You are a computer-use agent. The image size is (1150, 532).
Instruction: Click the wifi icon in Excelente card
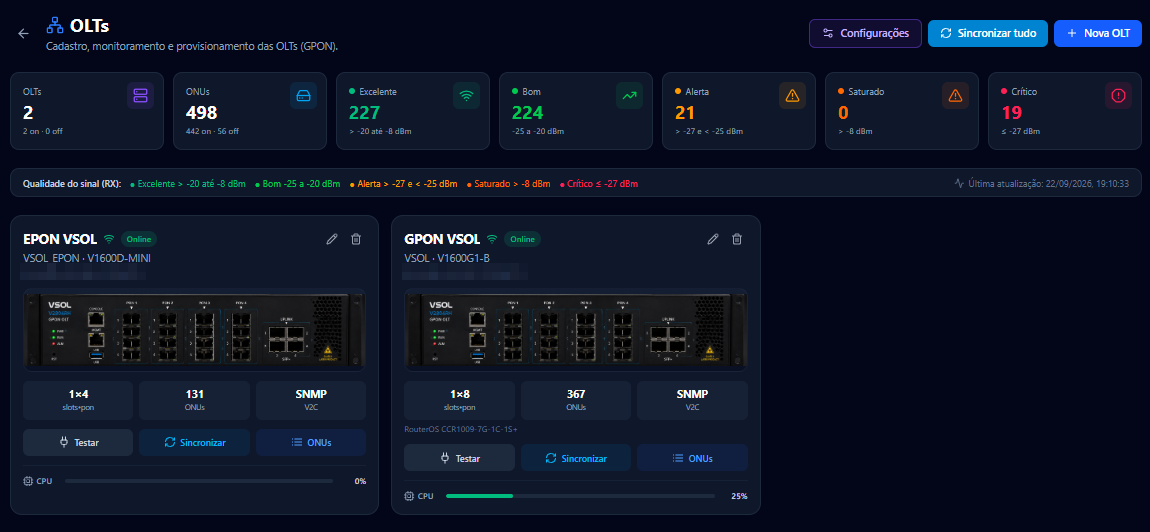[466, 95]
